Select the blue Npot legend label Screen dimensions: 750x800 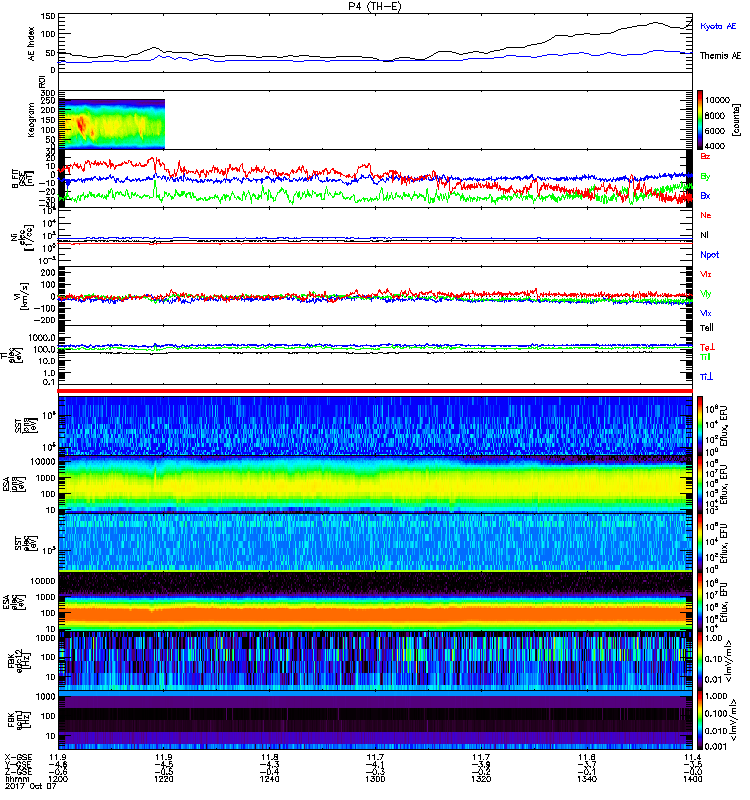tap(709, 255)
